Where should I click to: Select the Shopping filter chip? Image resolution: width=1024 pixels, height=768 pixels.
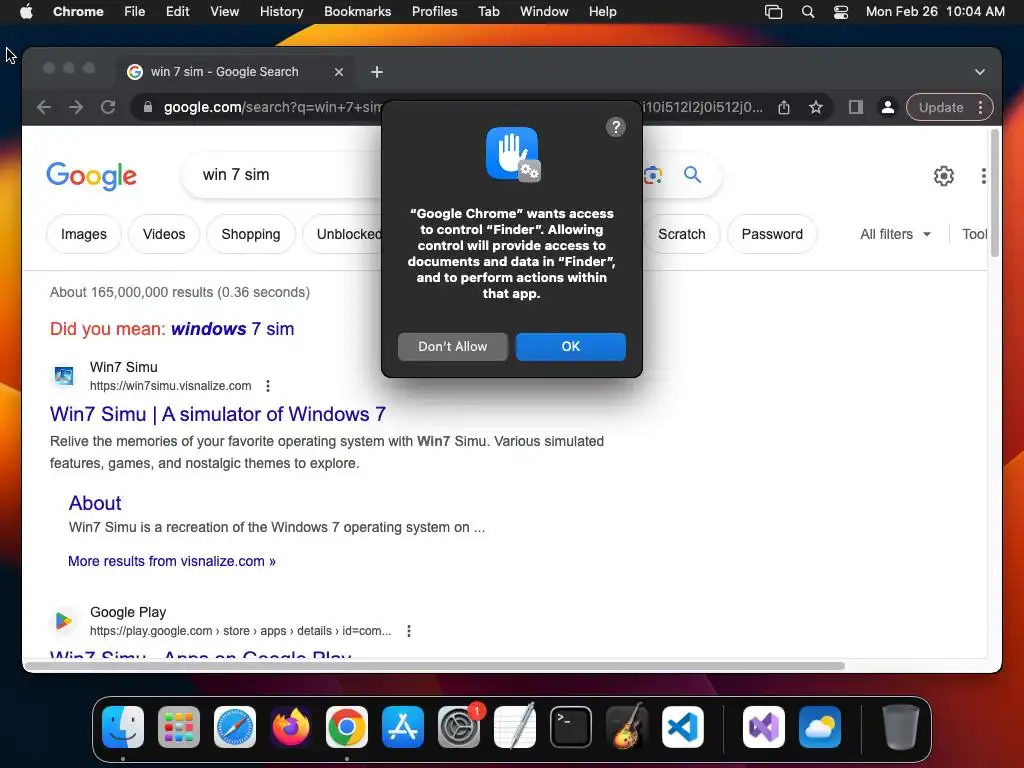tap(251, 234)
